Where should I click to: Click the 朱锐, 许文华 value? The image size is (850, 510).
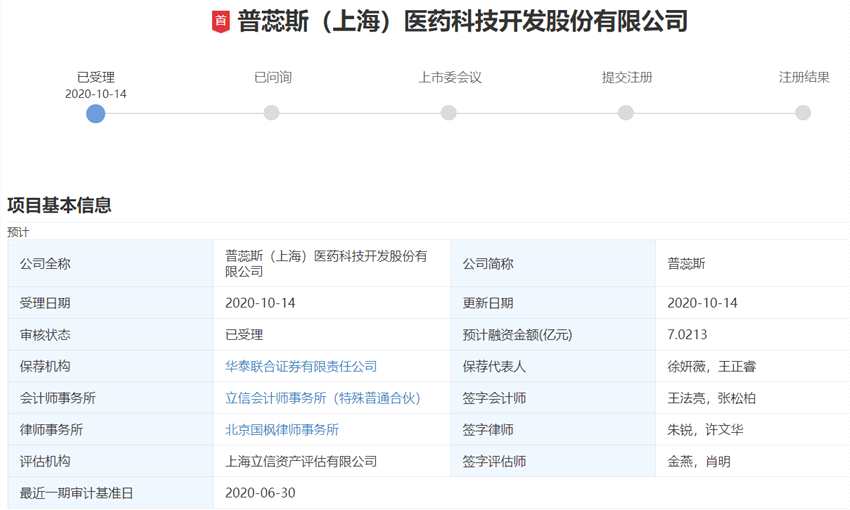[705, 430]
